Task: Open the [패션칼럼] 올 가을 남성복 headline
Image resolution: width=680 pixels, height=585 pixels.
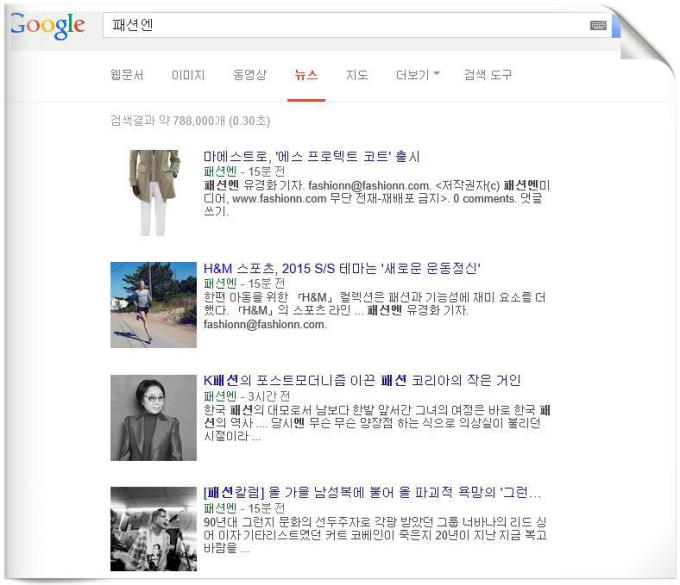Action: coord(372,492)
